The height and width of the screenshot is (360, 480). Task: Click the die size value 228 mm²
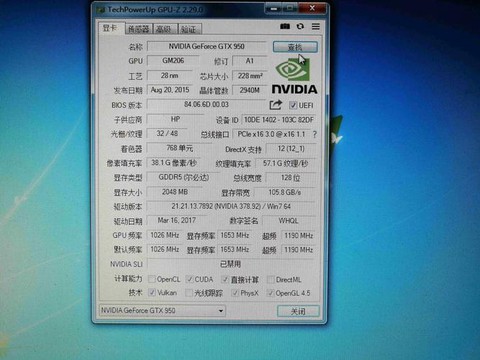[250, 76]
